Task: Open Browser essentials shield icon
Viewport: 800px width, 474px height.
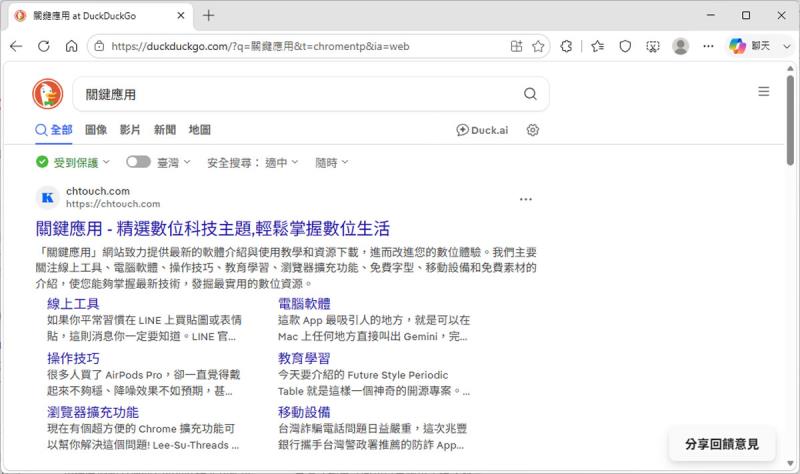Action: (x=625, y=46)
